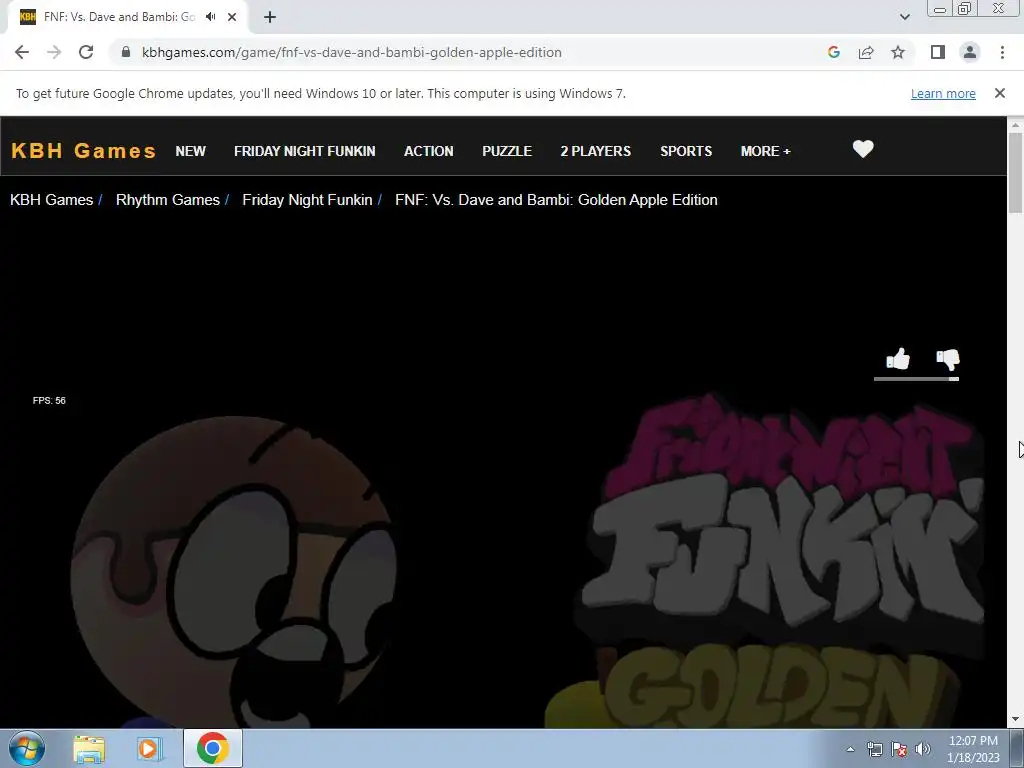The width and height of the screenshot is (1024, 768).
Task: Dislike the game with the thumbs down
Action: [x=948, y=359]
